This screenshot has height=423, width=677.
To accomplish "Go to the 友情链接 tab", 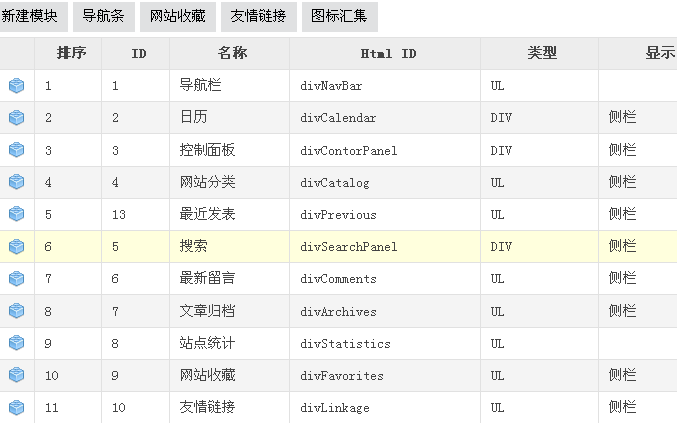I will tap(259, 16).
